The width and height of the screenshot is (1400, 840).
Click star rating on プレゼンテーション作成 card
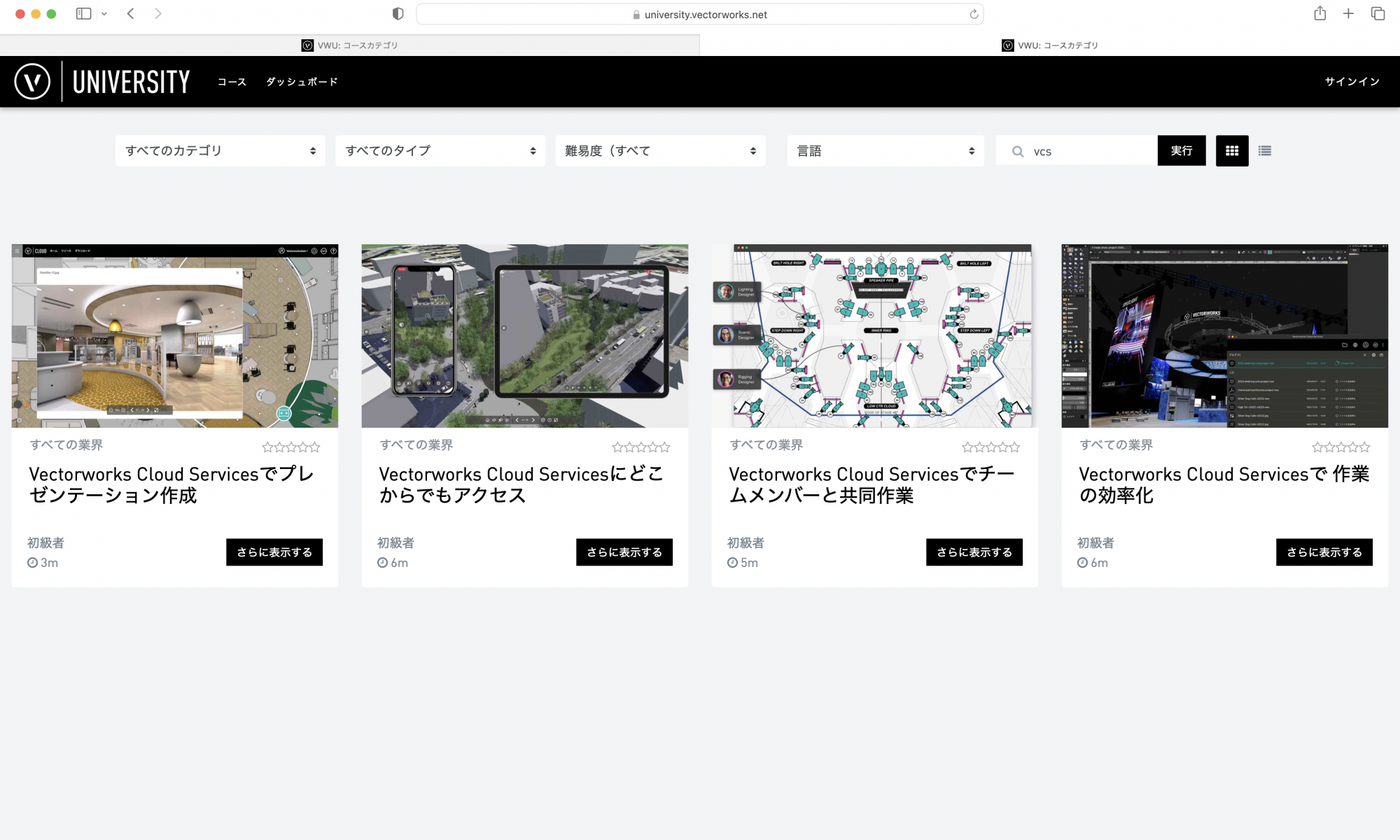point(291,447)
